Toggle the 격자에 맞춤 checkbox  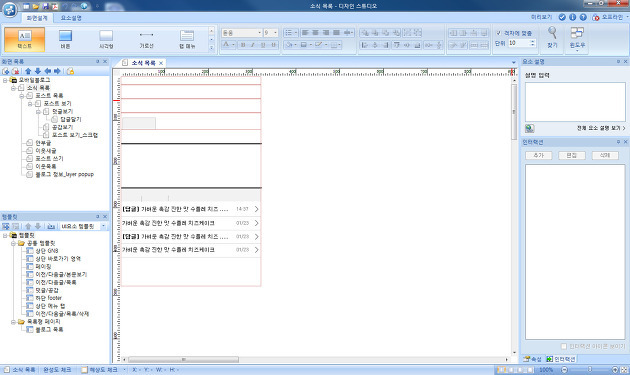click(x=499, y=33)
